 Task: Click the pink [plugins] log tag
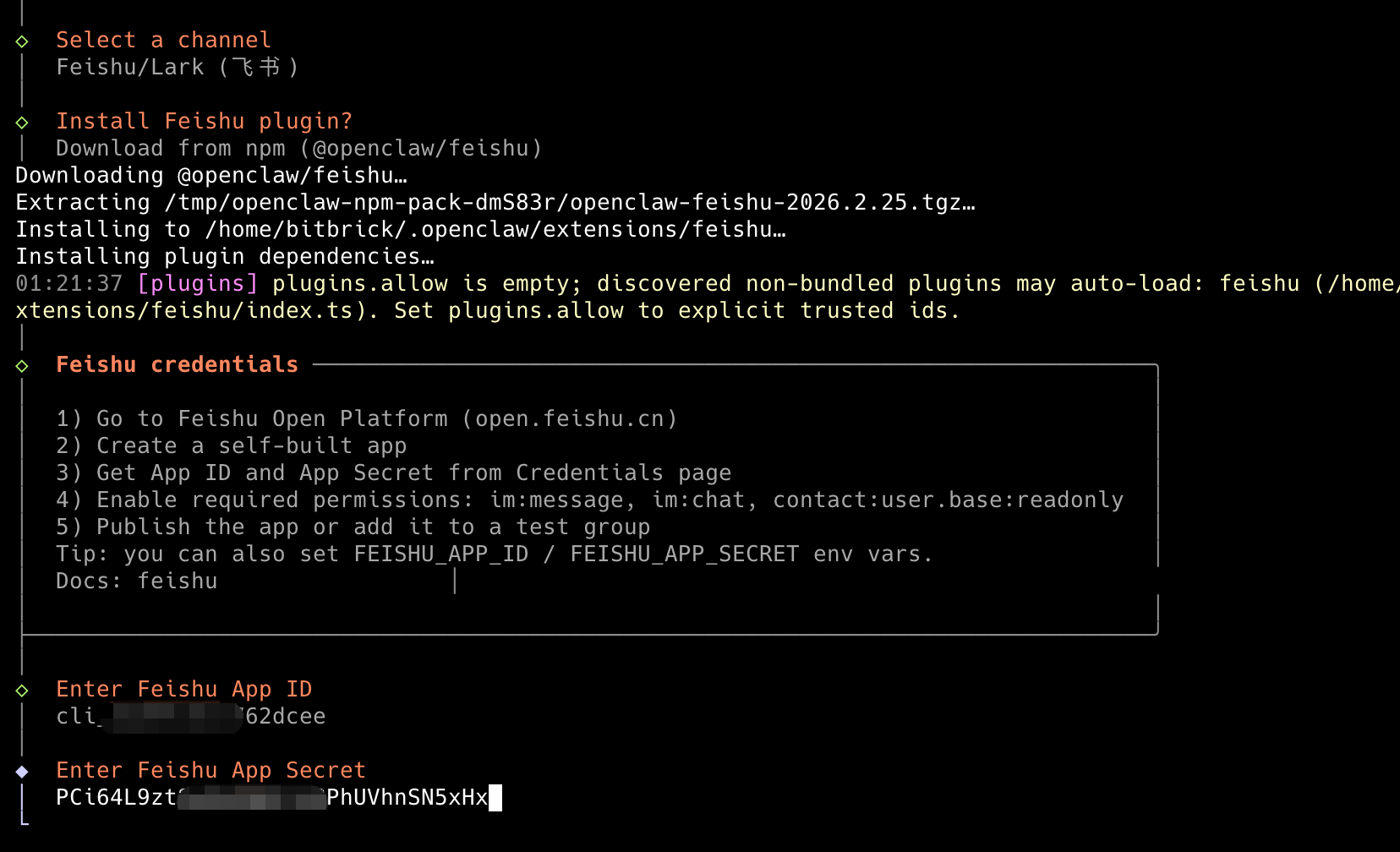coord(197,284)
